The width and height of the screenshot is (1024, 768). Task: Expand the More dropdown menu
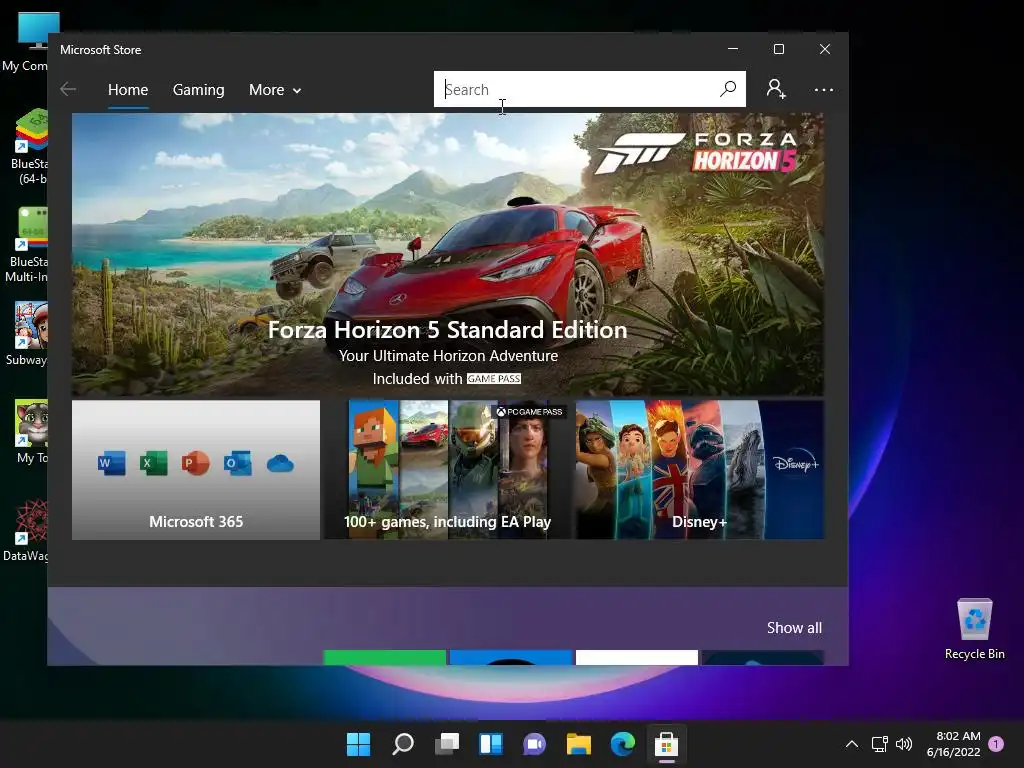click(275, 90)
